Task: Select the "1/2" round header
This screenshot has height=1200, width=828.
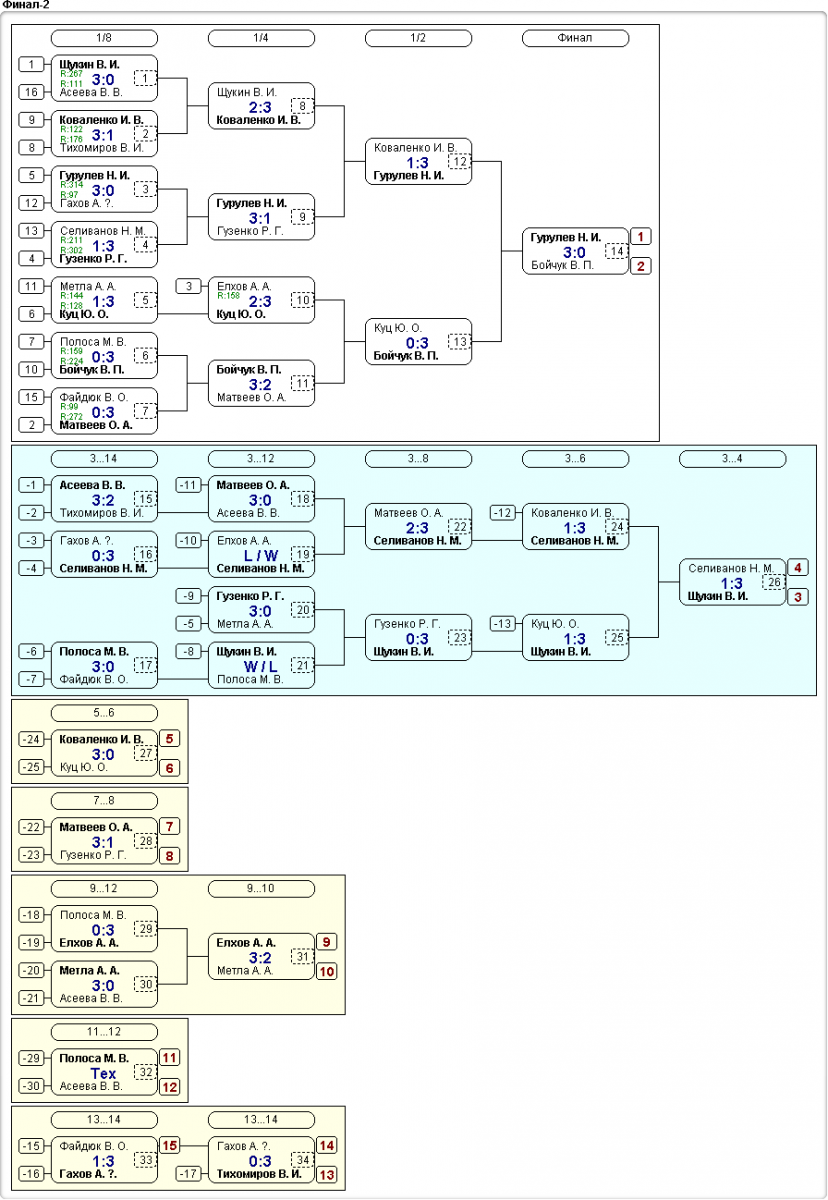Action: 418,38
